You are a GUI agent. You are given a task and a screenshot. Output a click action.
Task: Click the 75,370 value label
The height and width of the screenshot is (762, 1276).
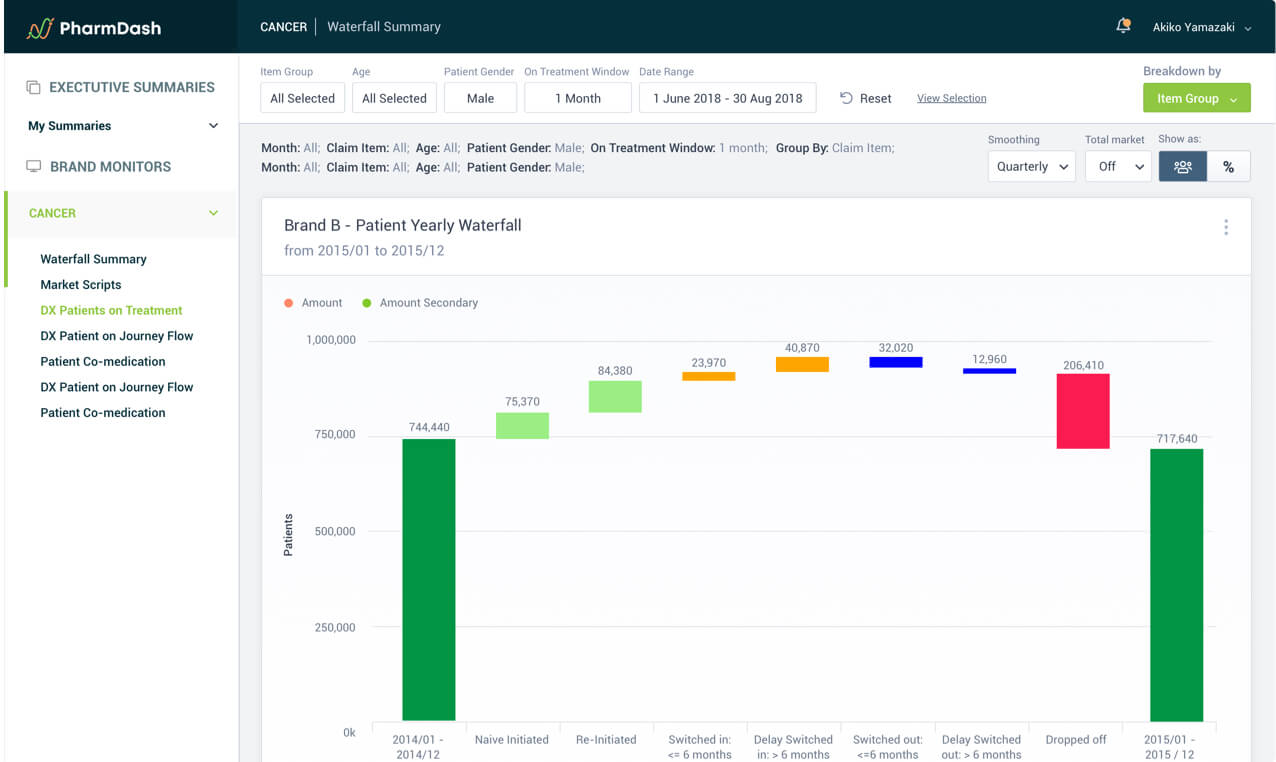pyautogui.click(x=522, y=401)
